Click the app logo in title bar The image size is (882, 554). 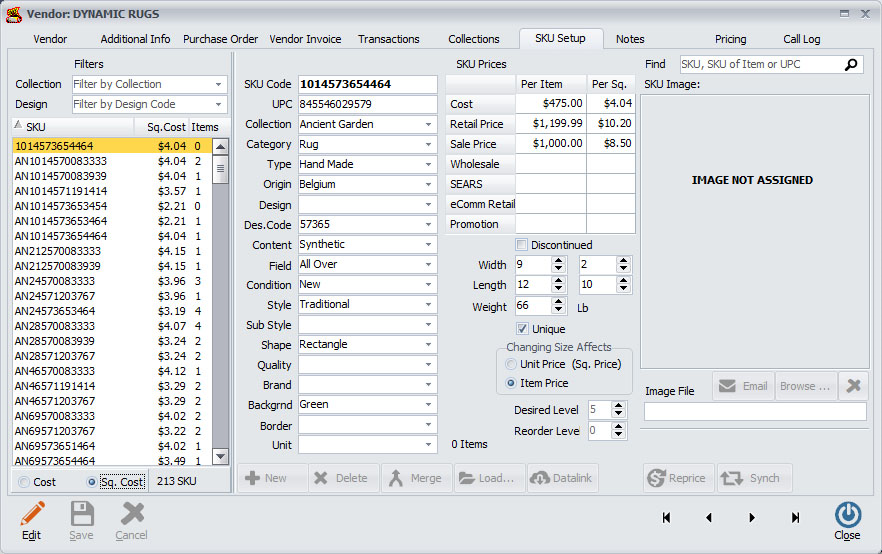pos(14,14)
